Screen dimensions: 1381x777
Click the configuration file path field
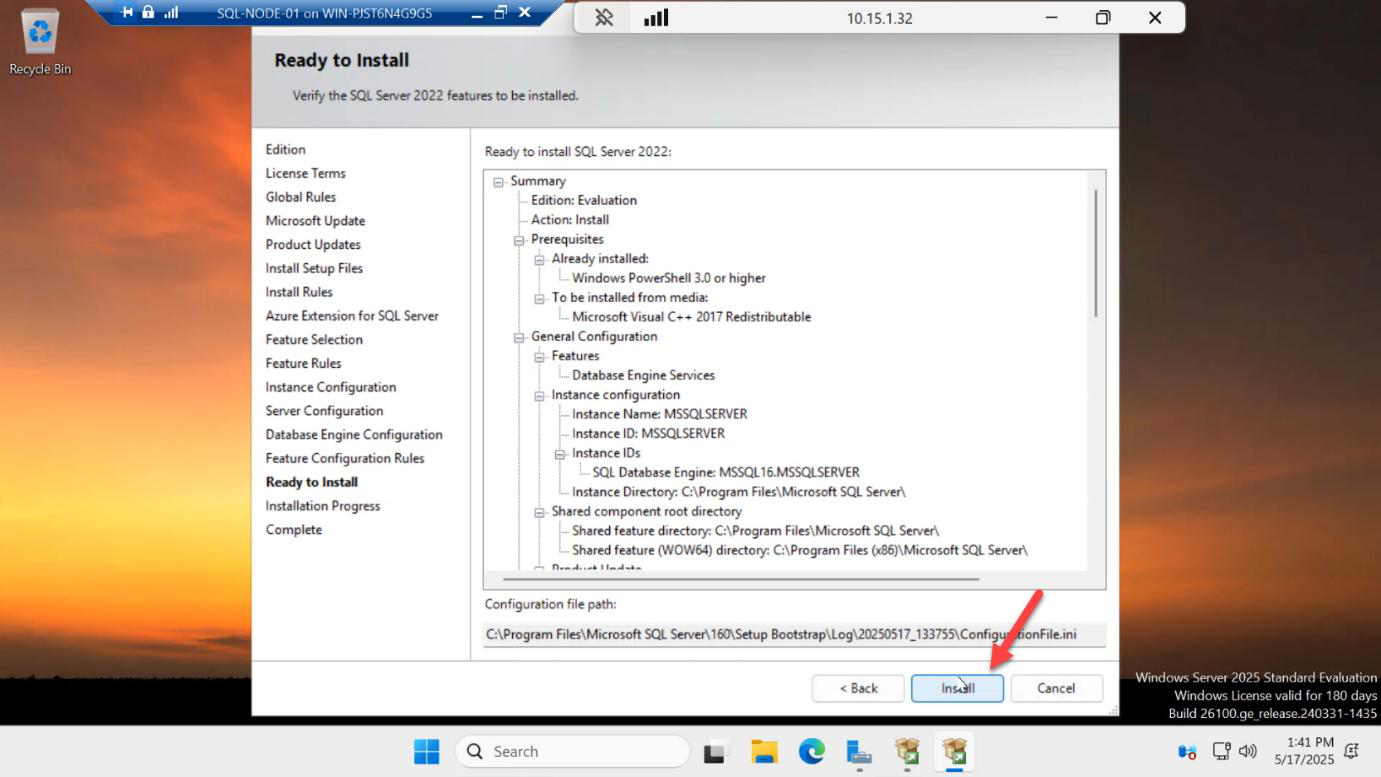tap(794, 634)
